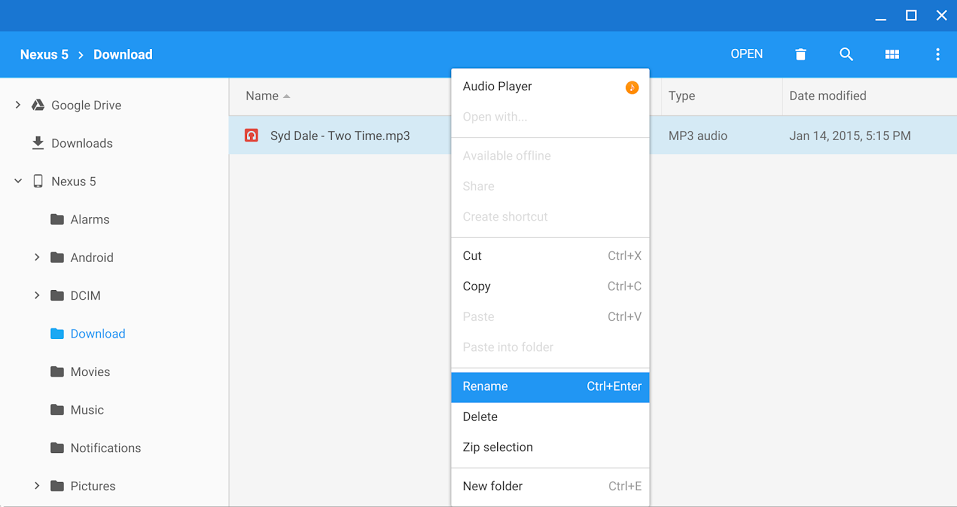This screenshot has width=957, height=507.
Task: Switch to thumbnail grid view icon
Action: [892, 54]
